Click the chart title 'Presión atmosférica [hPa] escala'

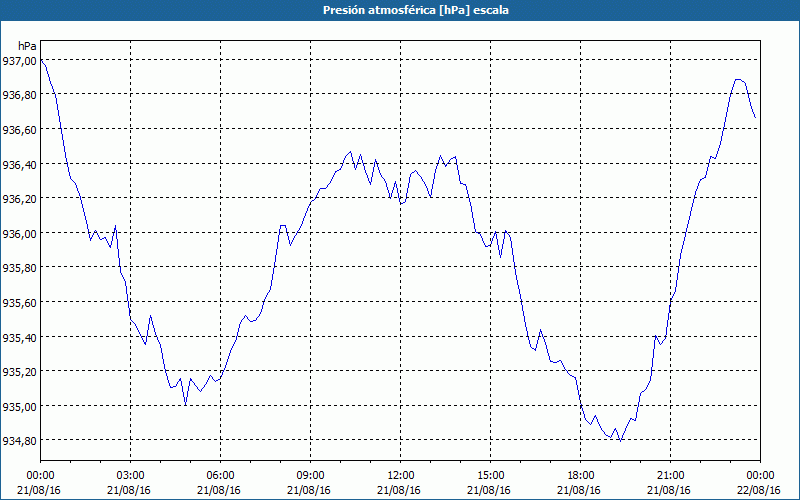(416, 10)
